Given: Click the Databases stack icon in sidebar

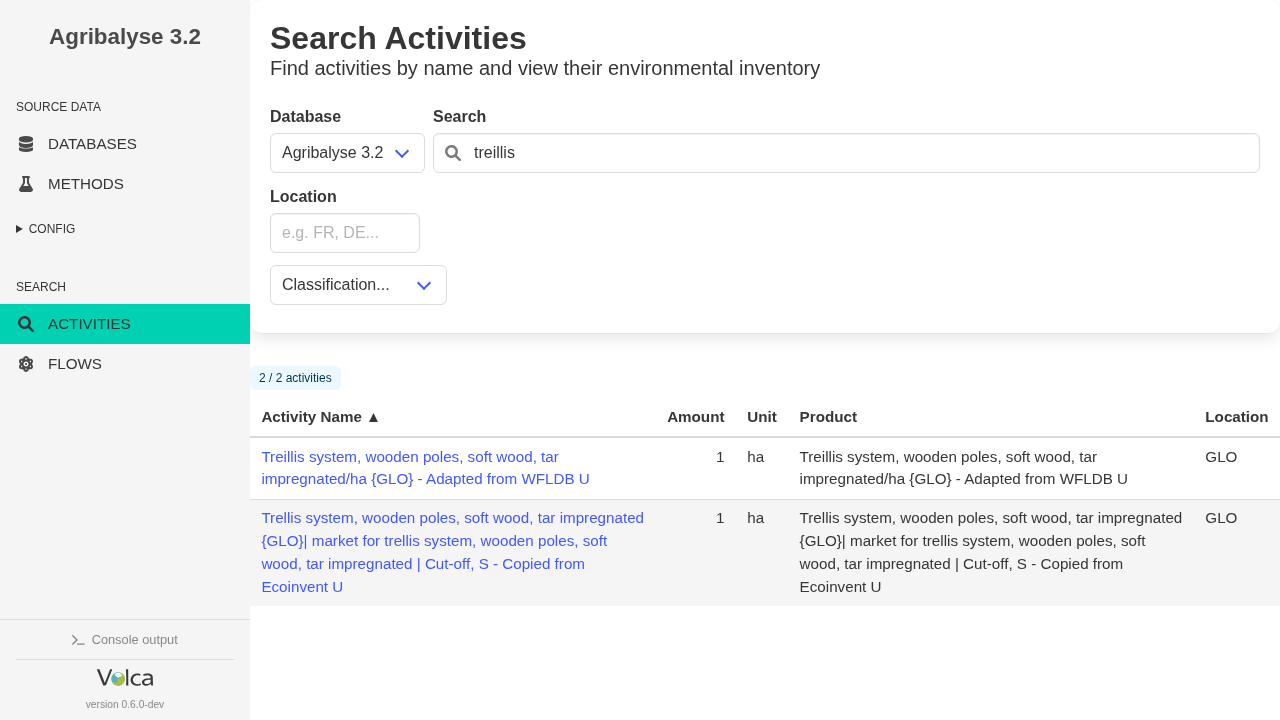Looking at the screenshot, I should coord(26,144).
